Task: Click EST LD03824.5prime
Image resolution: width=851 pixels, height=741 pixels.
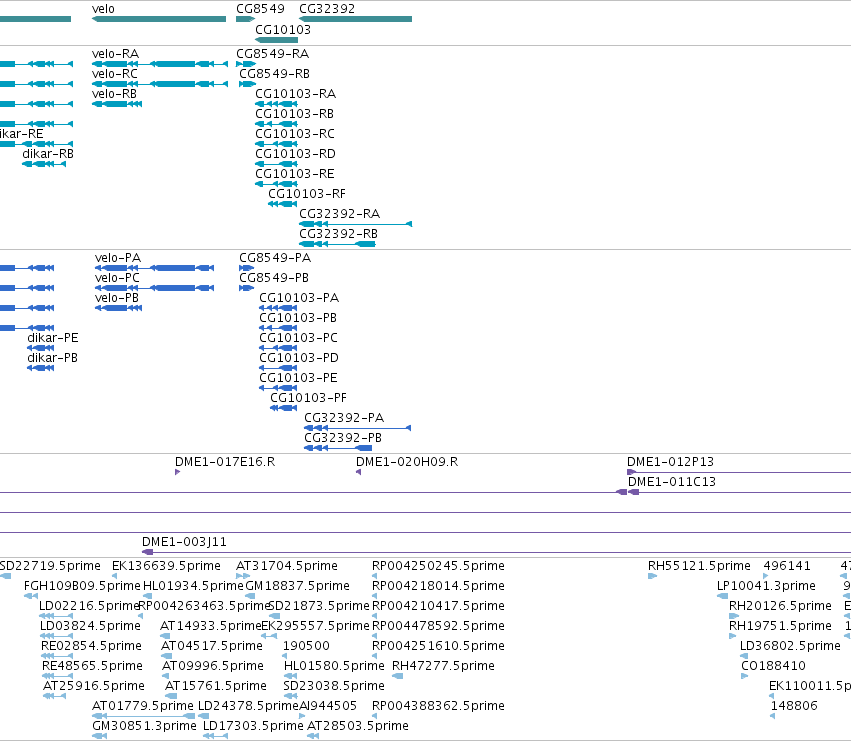Action: [56, 636]
